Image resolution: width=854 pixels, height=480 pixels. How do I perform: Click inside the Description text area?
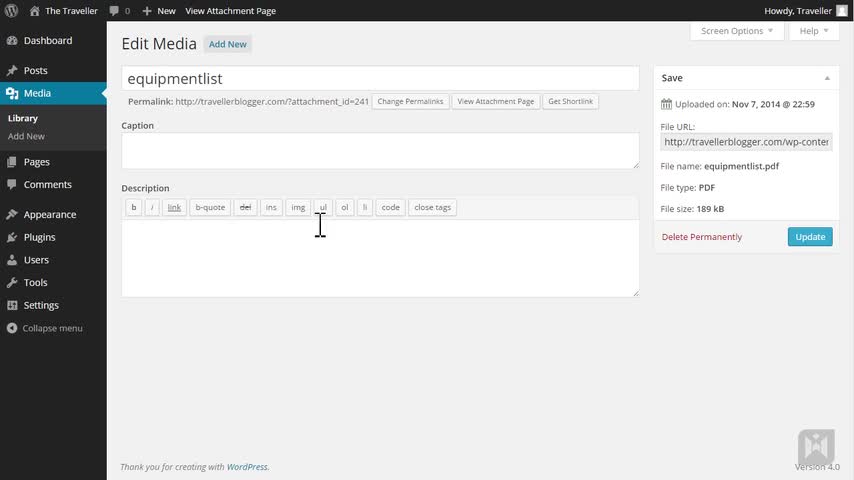pos(380,258)
